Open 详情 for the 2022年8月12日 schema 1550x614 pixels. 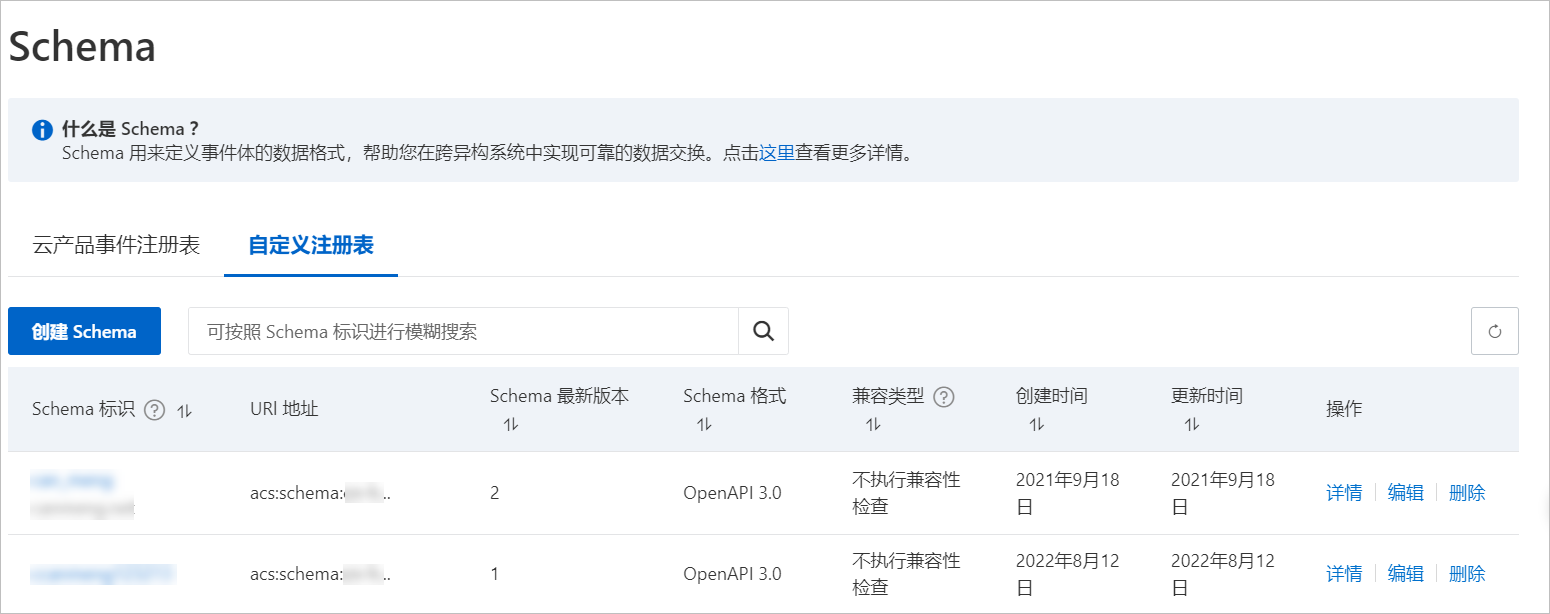[1344, 574]
